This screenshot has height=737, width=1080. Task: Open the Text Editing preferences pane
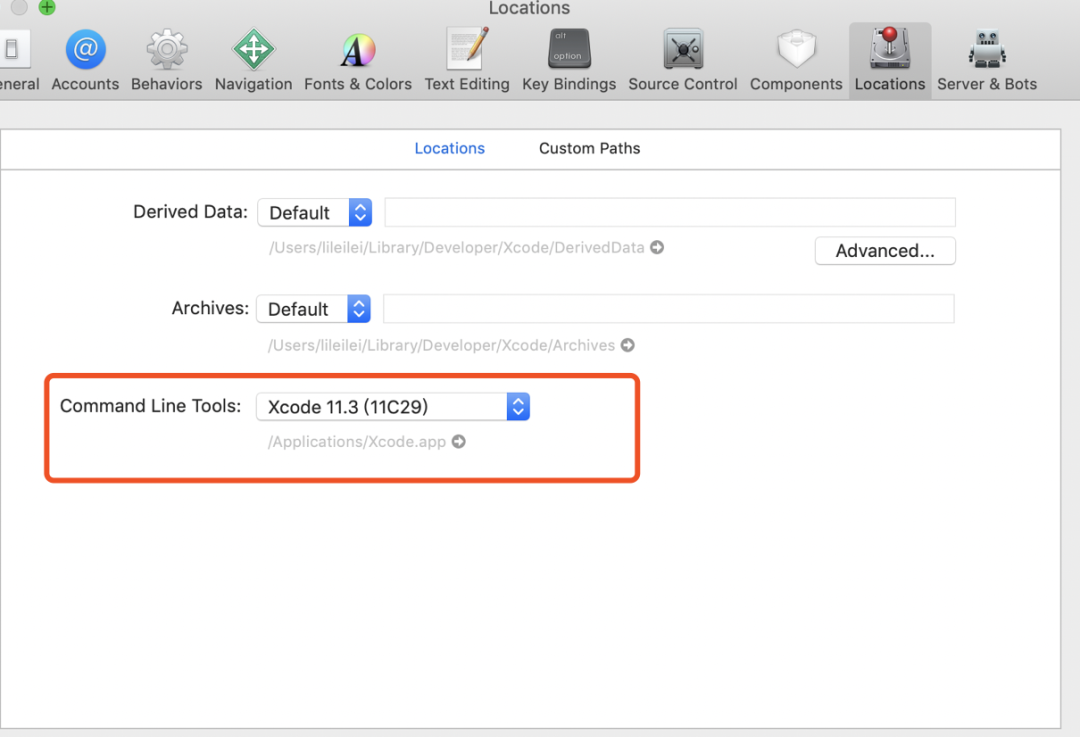coord(467,61)
